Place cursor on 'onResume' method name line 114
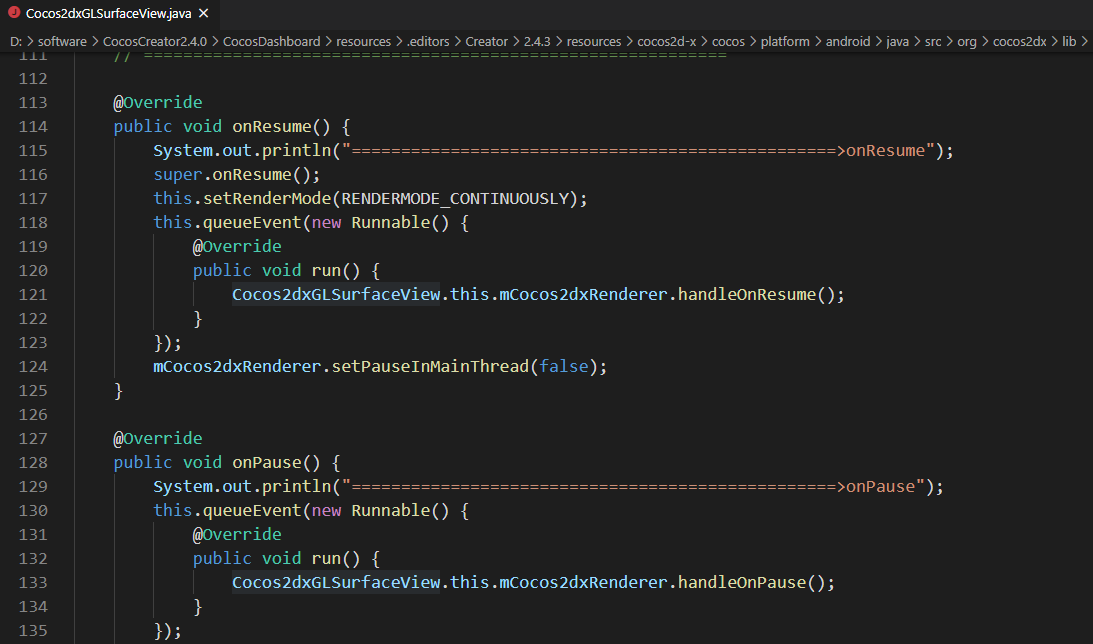The height and width of the screenshot is (644, 1093). tap(272, 127)
